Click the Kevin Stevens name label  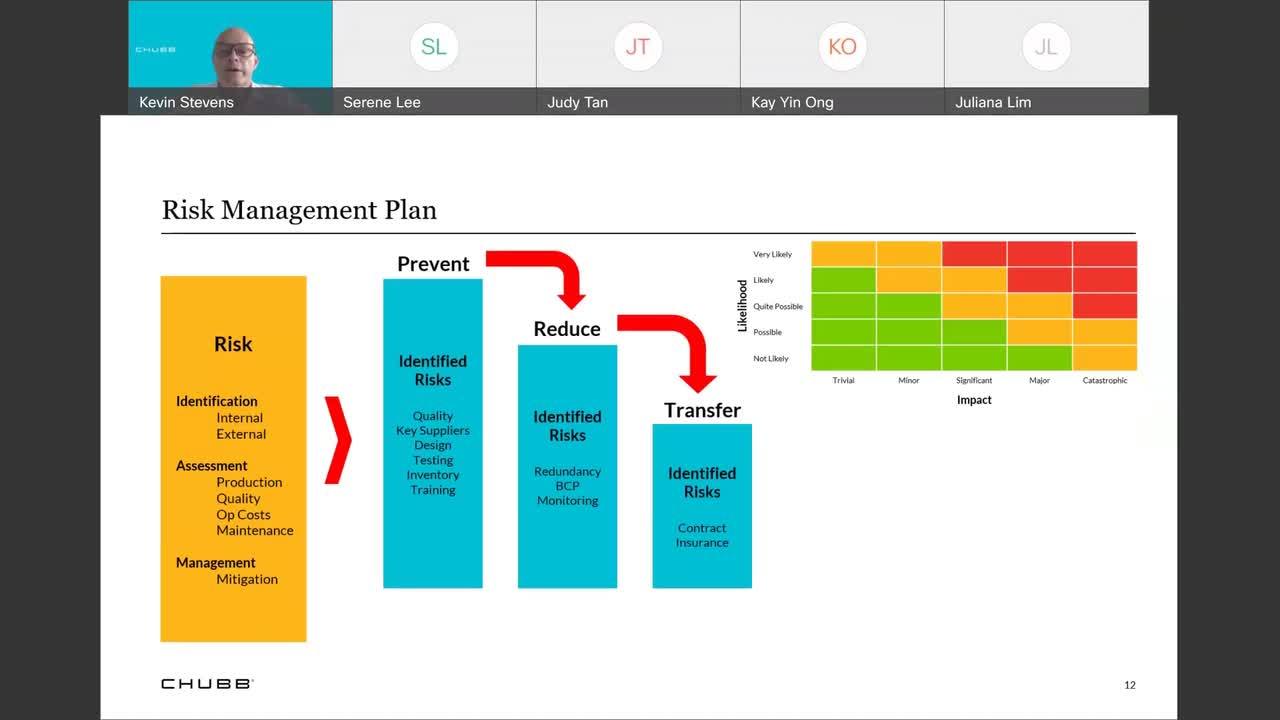coord(186,102)
